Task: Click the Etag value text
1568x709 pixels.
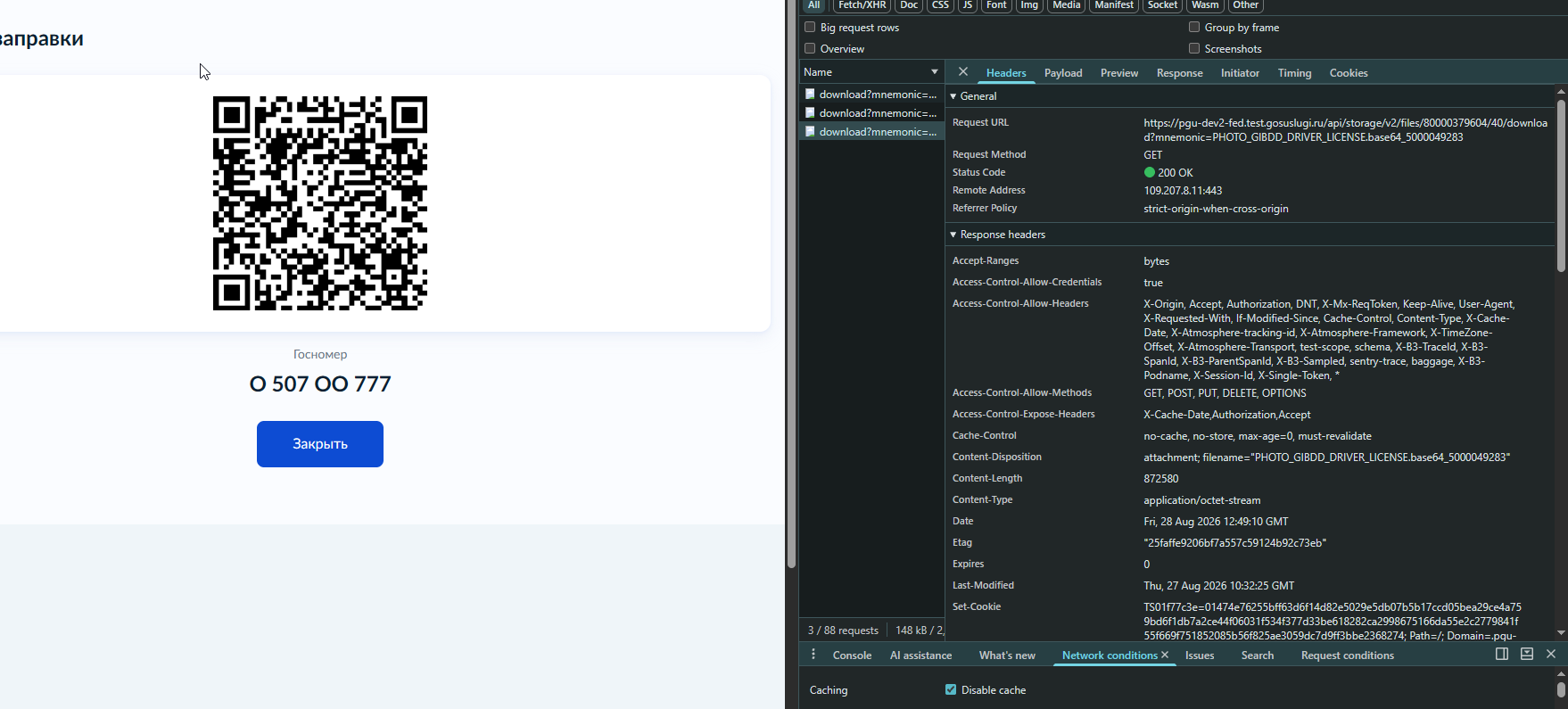Action: (1235, 543)
